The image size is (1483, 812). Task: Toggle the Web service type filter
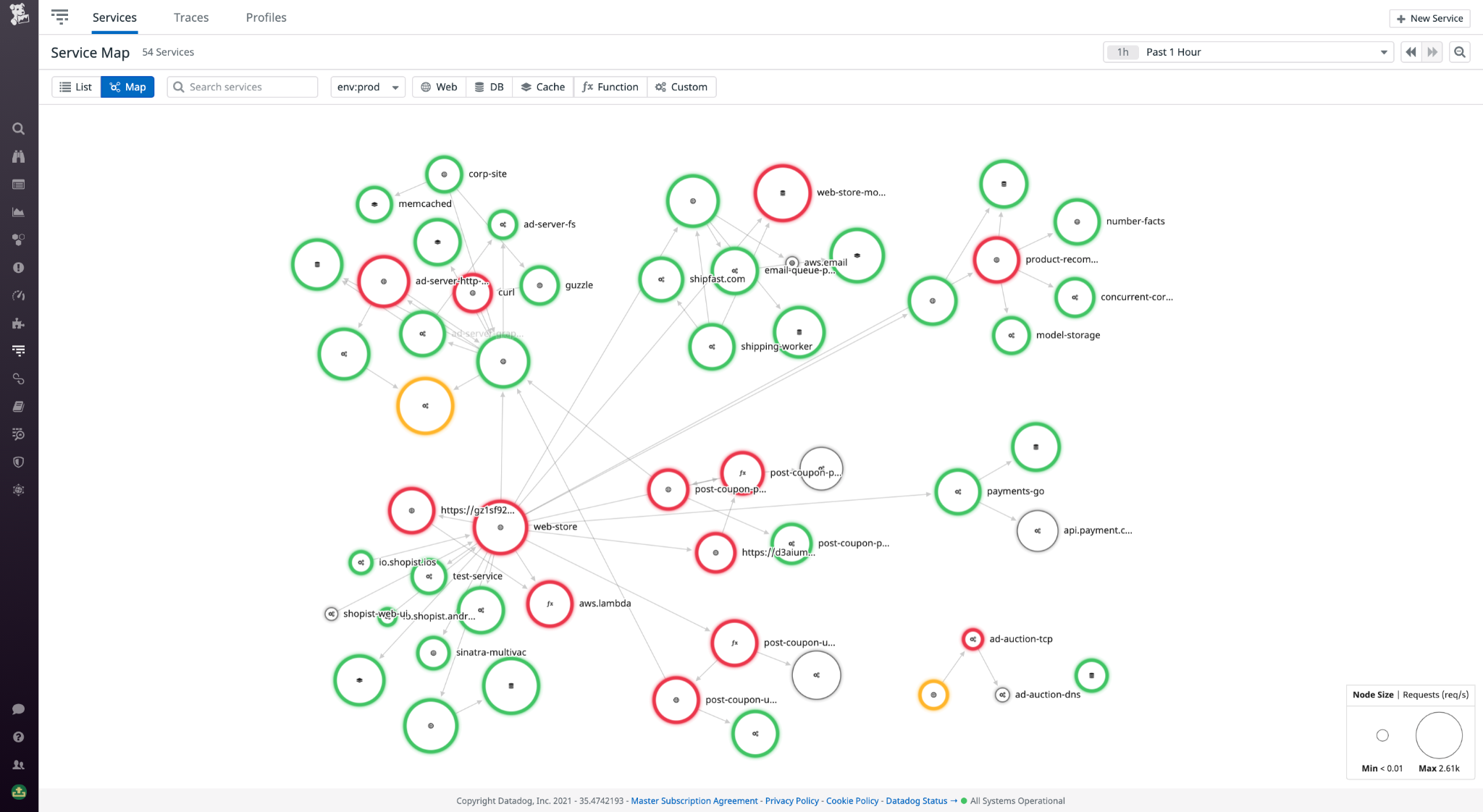(x=438, y=86)
